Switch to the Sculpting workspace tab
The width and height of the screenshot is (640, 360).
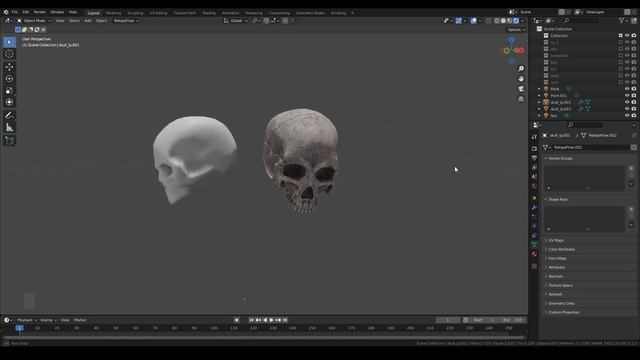click(x=136, y=13)
